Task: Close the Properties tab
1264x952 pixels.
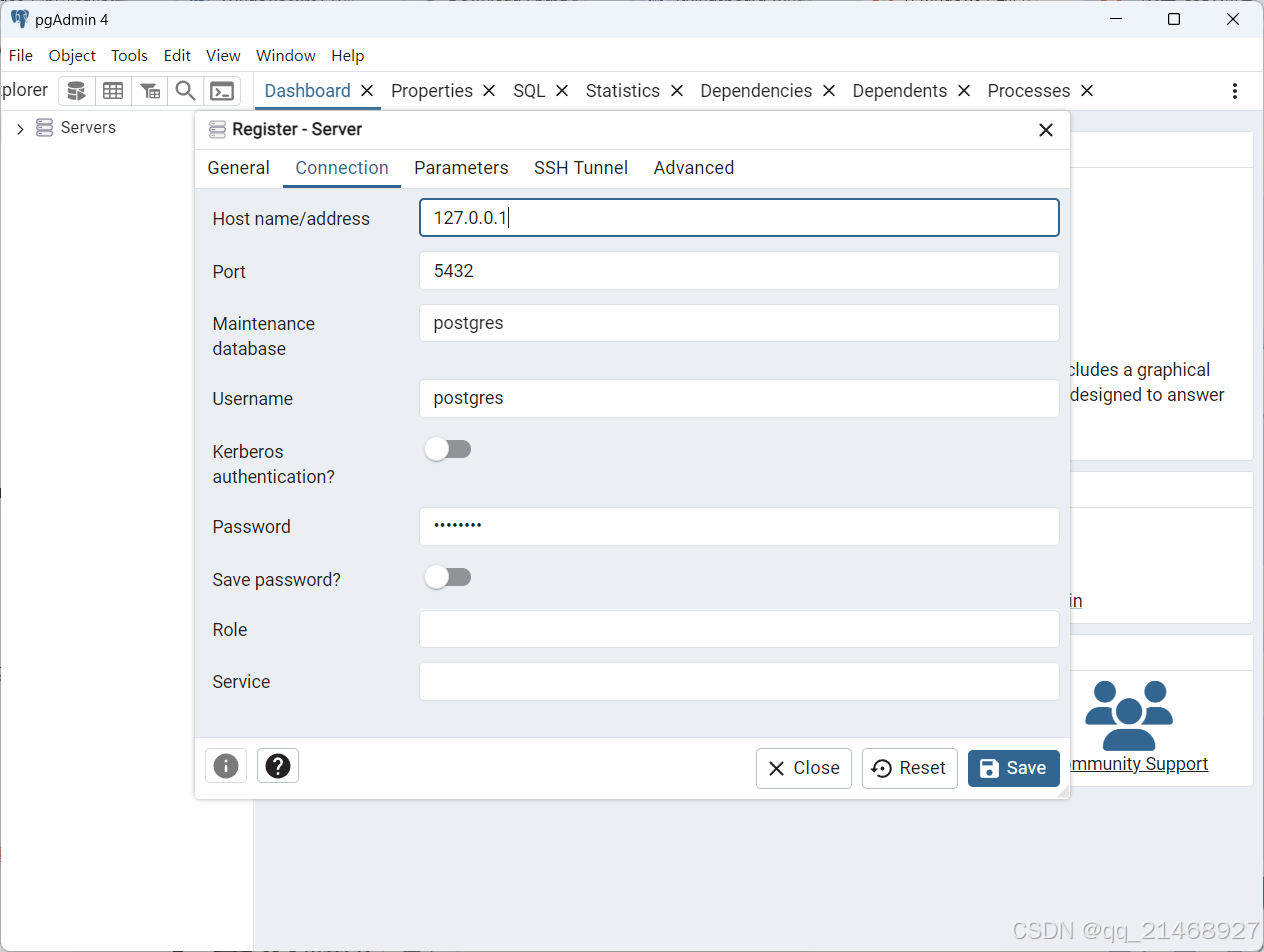Action: [x=489, y=90]
